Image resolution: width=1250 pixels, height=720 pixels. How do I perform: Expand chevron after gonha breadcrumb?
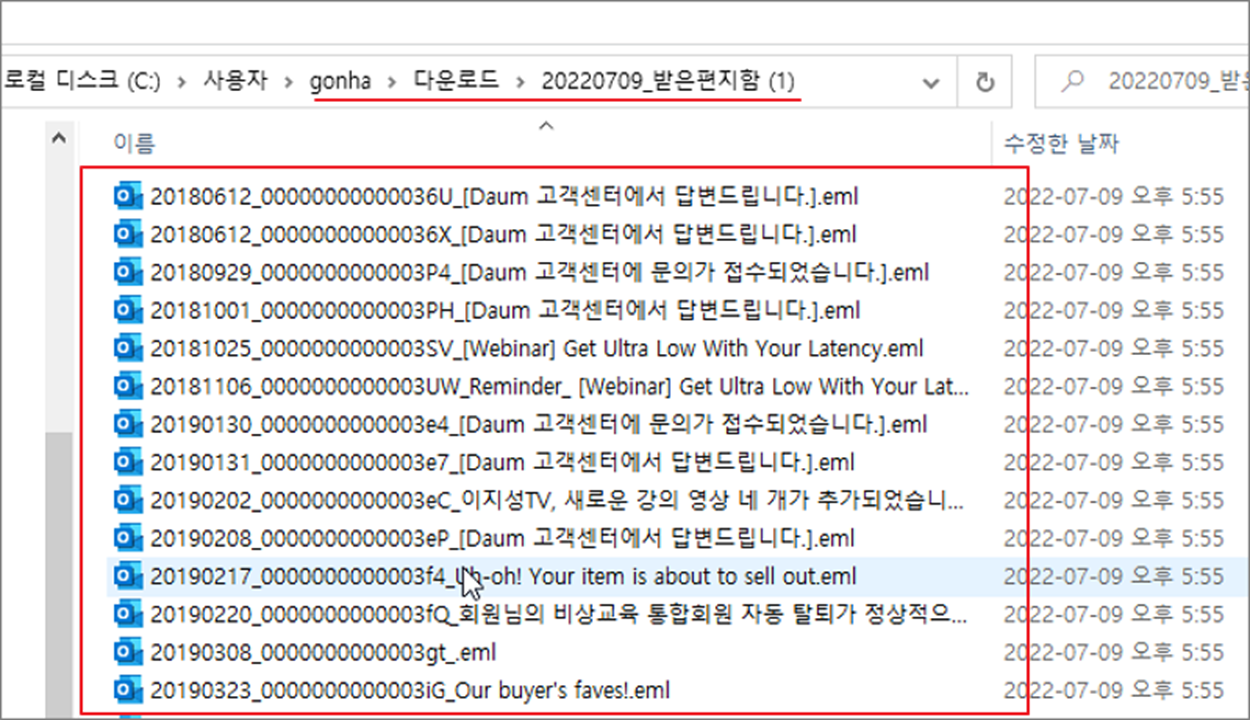pyautogui.click(x=392, y=83)
